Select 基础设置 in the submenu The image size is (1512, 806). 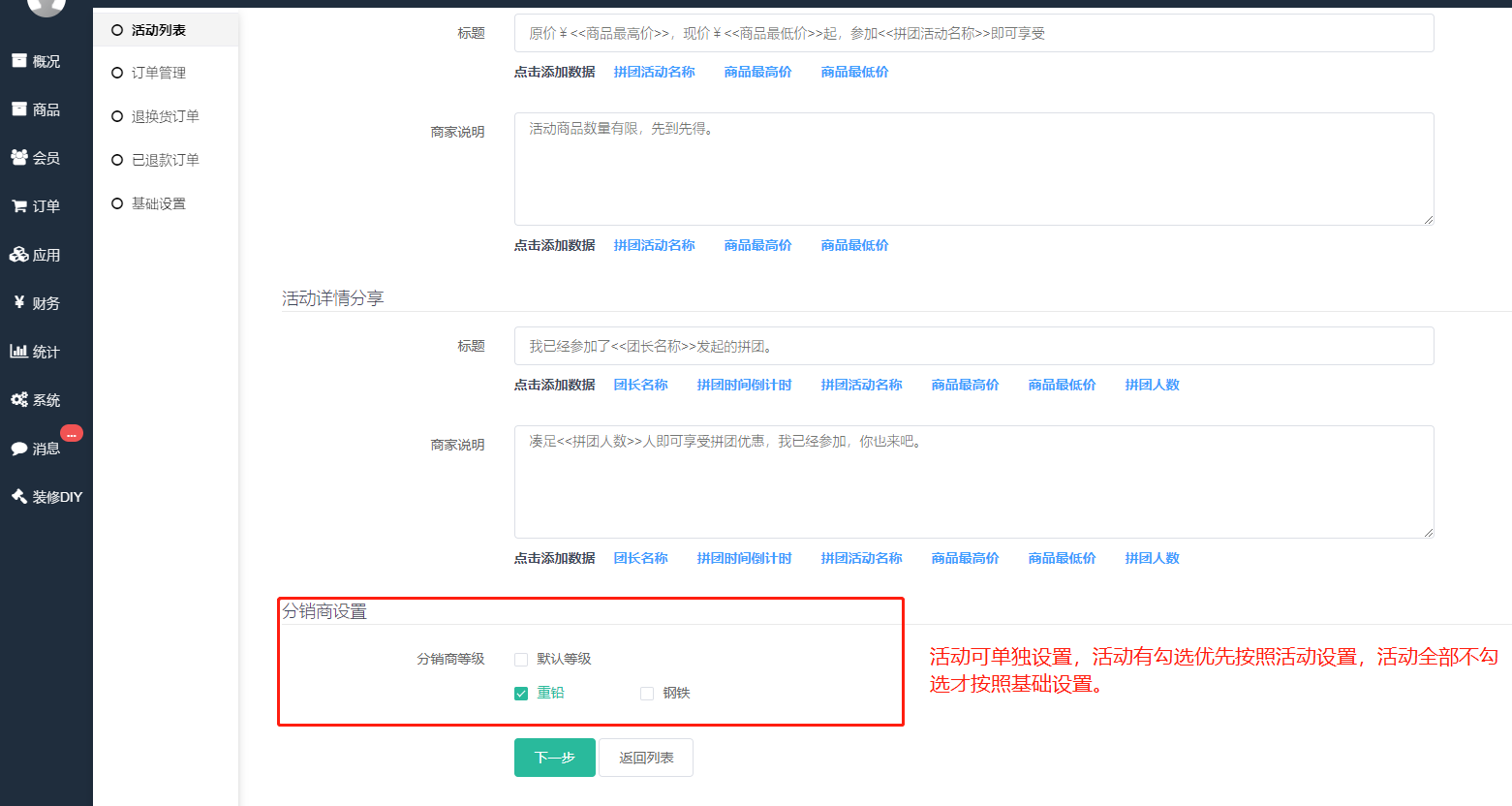pyautogui.click(x=158, y=203)
